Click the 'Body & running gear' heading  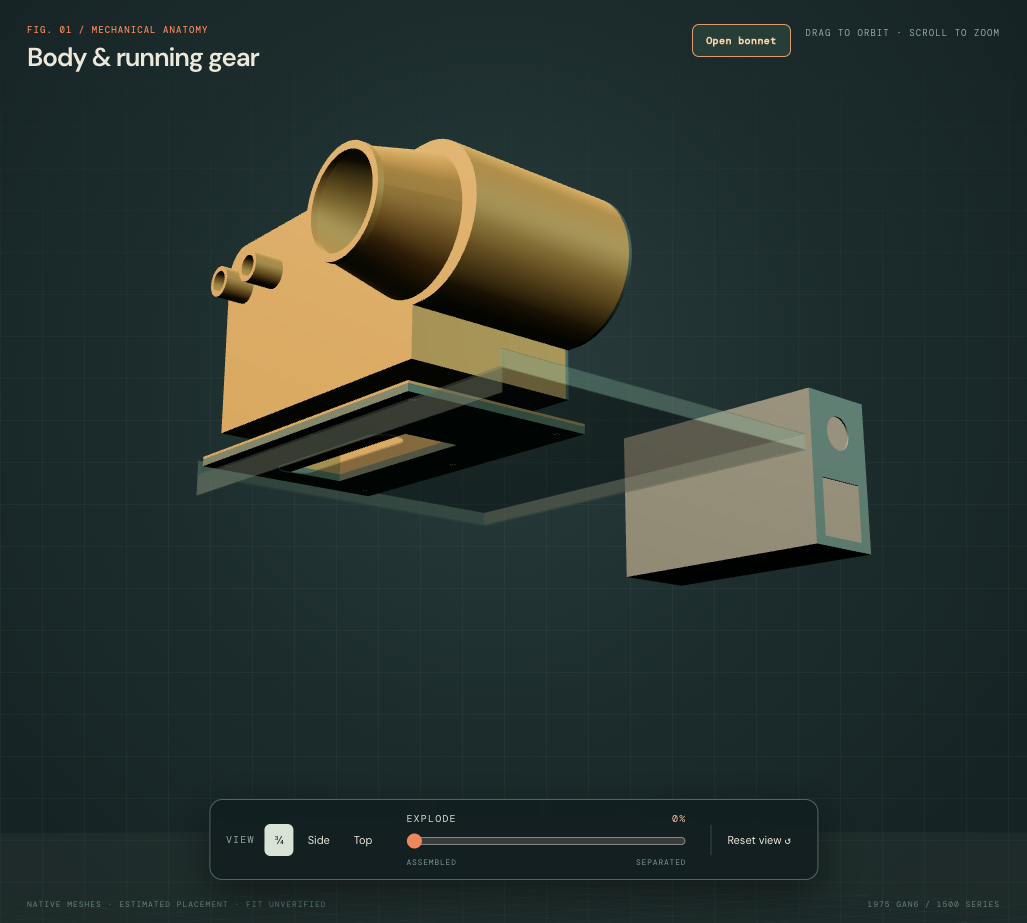tap(143, 58)
